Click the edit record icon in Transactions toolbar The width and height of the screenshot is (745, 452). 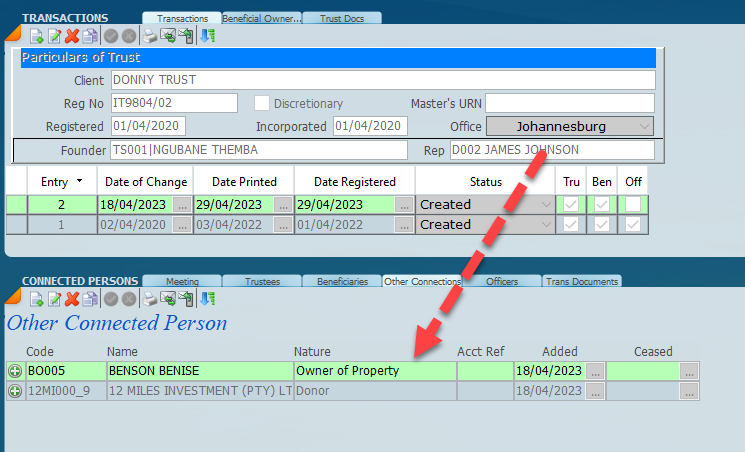pos(54,36)
